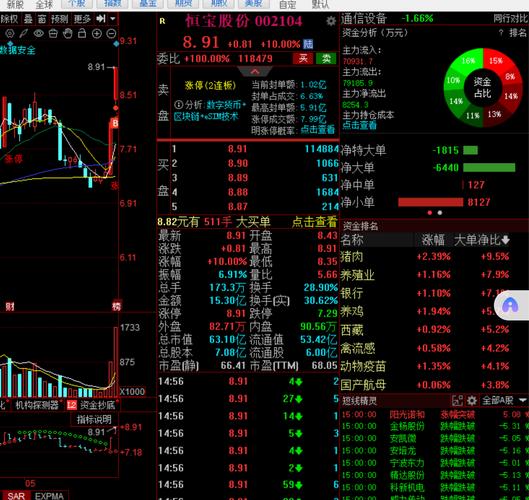Click the 短线精灵 popout window icon
529x500 pixels.
[457, 401]
